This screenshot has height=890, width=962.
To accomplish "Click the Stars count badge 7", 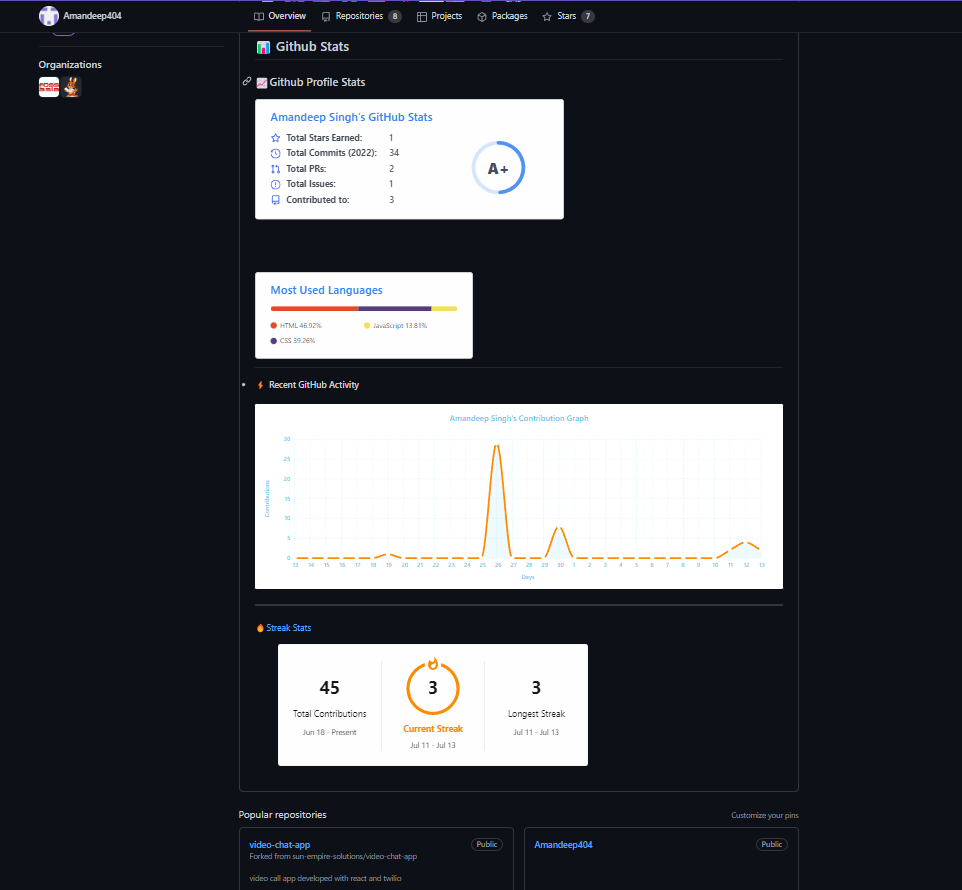I will coord(588,17).
